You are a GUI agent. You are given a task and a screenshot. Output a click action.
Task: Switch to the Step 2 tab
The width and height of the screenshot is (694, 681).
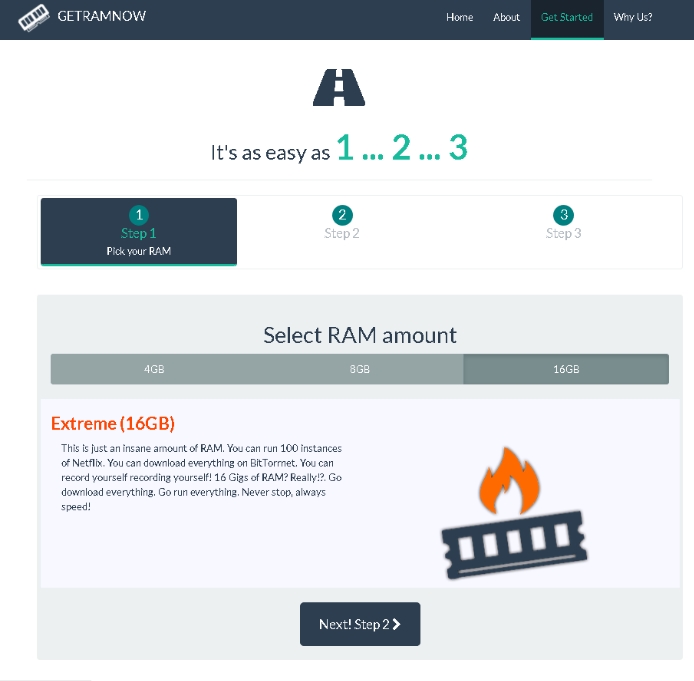click(342, 232)
